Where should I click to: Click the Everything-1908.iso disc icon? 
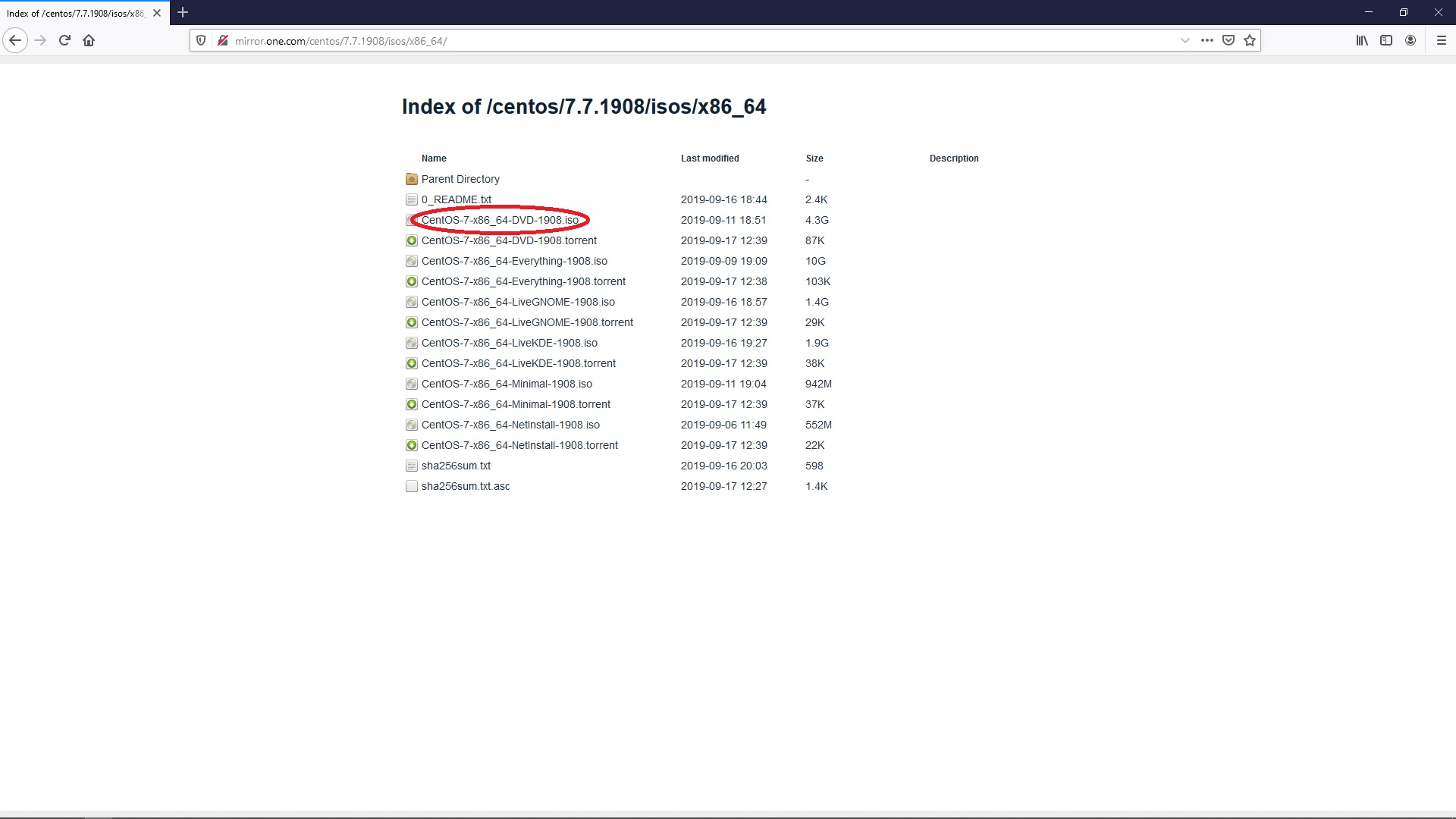click(412, 261)
